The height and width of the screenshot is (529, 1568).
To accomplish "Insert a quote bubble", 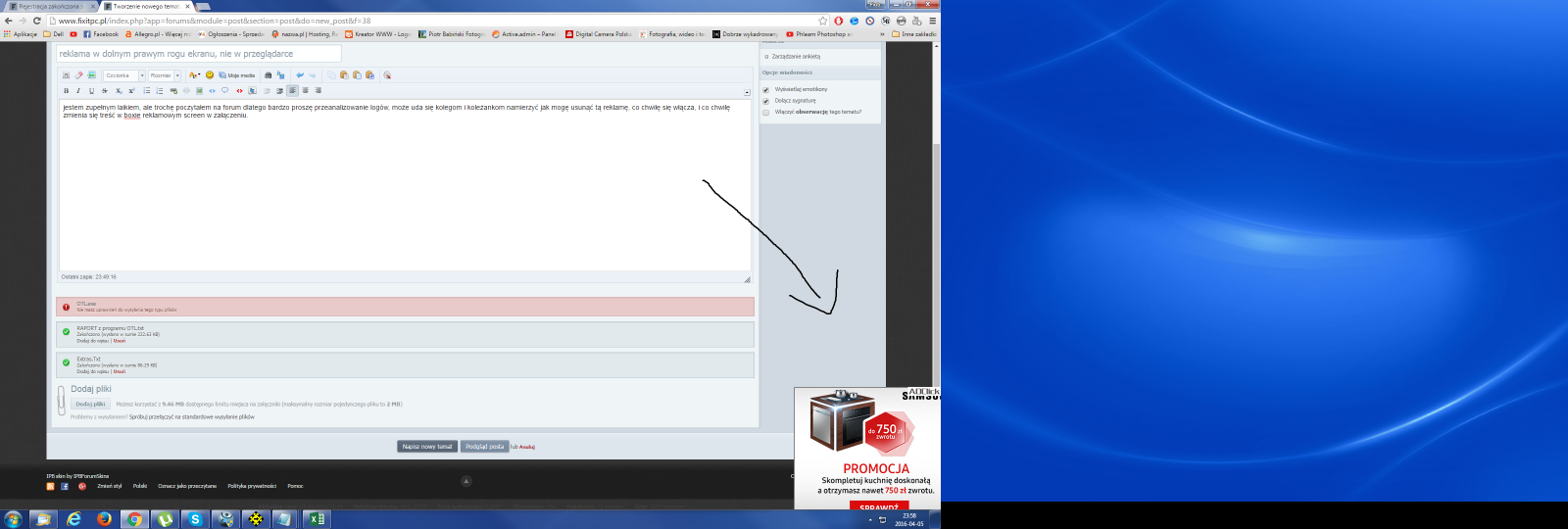I will pos(224,90).
